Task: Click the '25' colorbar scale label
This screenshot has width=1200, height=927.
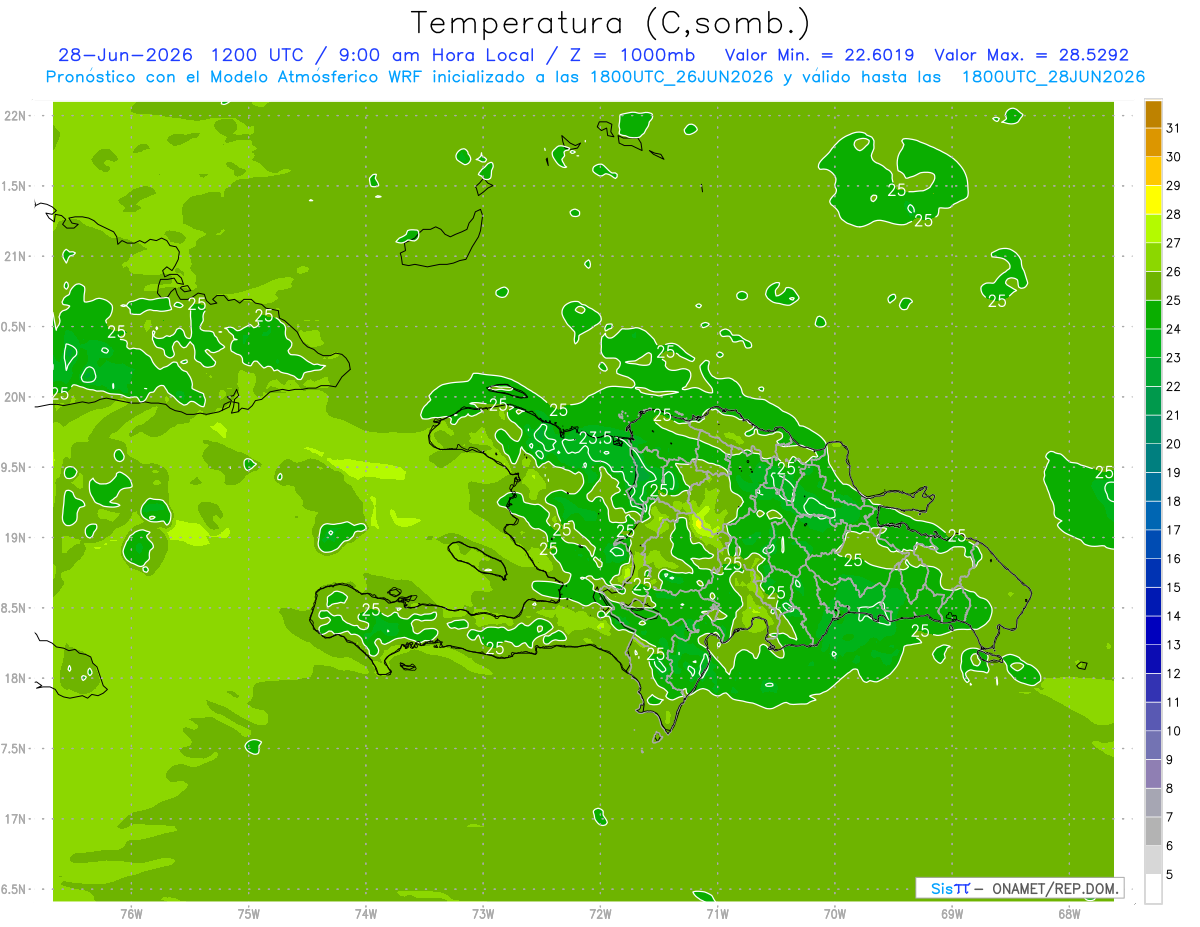Action: [1174, 300]
